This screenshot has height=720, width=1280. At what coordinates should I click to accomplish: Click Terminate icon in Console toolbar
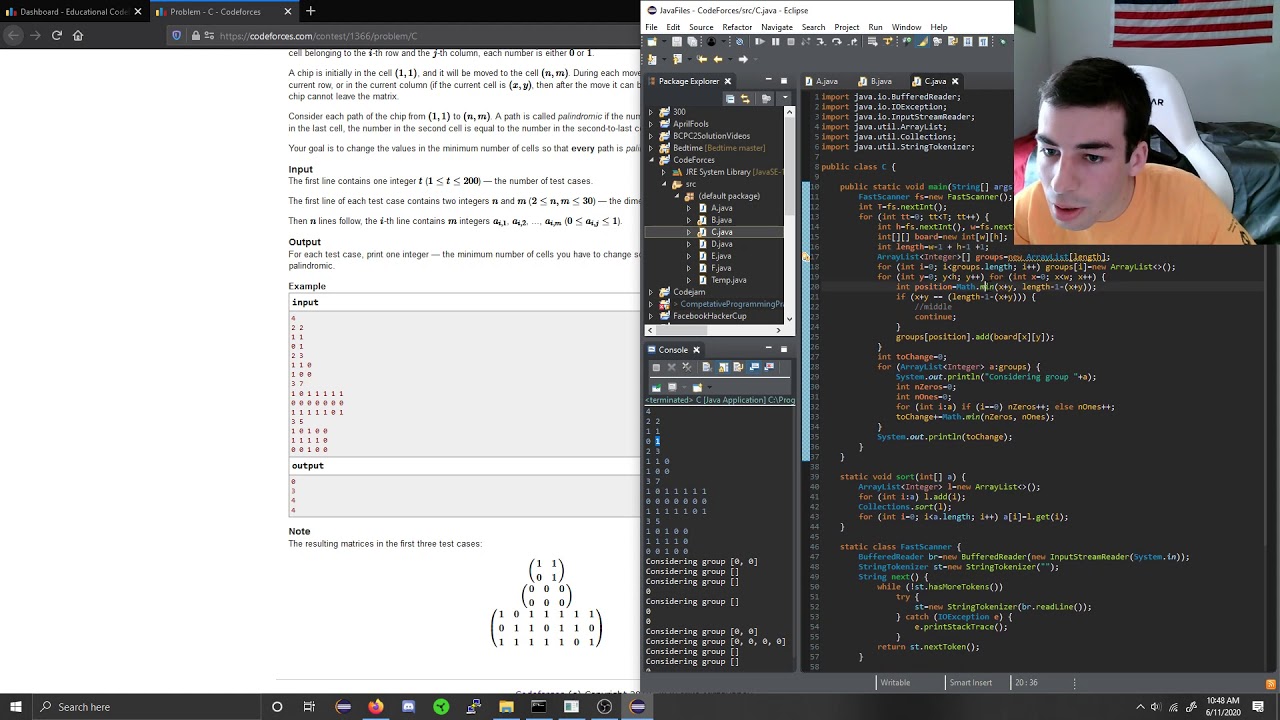(x=656, y=367)
